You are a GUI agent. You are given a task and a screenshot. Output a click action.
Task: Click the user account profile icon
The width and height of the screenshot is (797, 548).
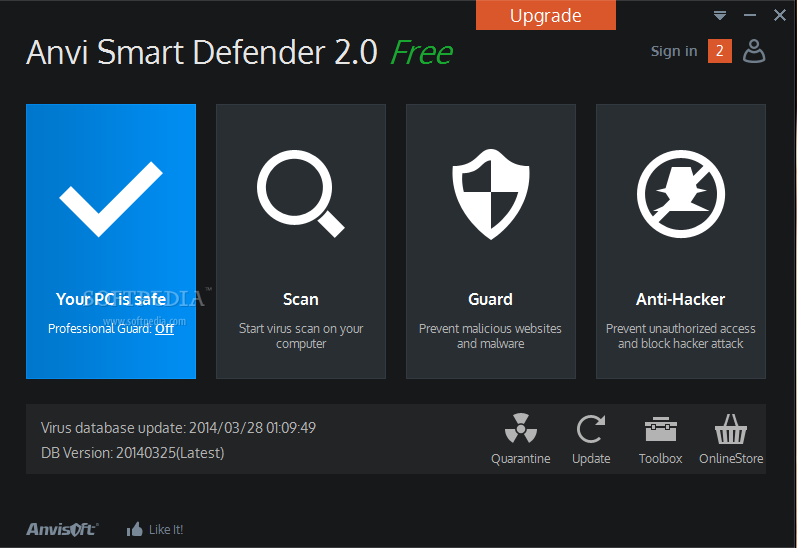tap(754, 51)
